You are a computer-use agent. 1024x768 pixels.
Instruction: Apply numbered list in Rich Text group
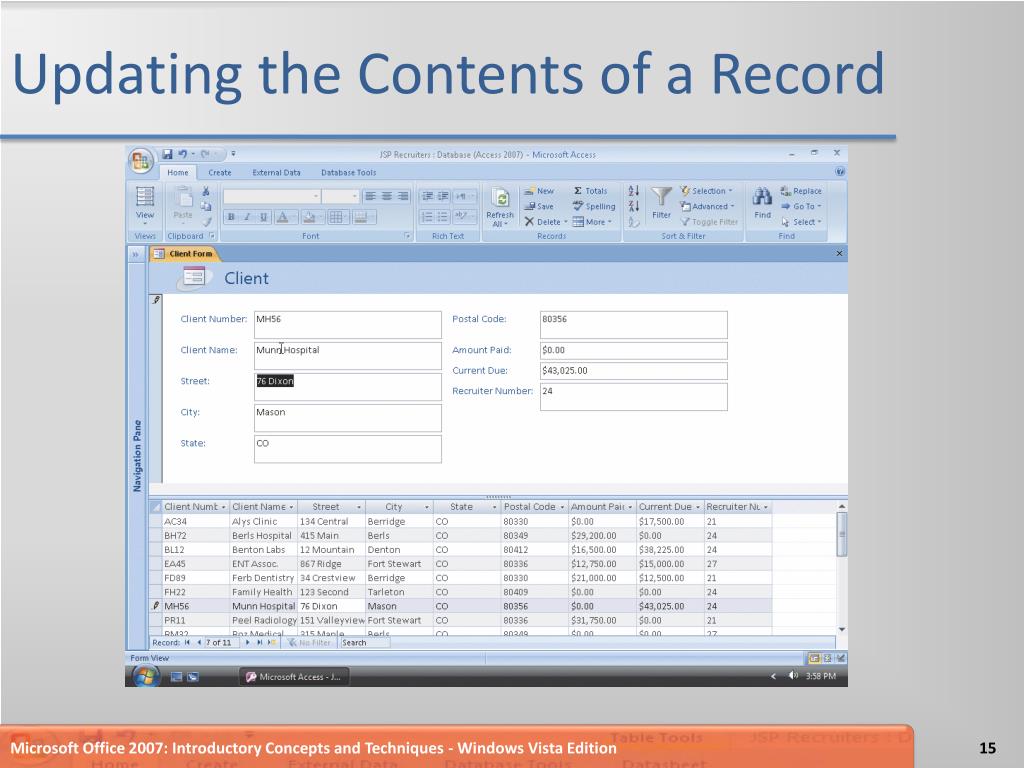(x=426, y=217)
